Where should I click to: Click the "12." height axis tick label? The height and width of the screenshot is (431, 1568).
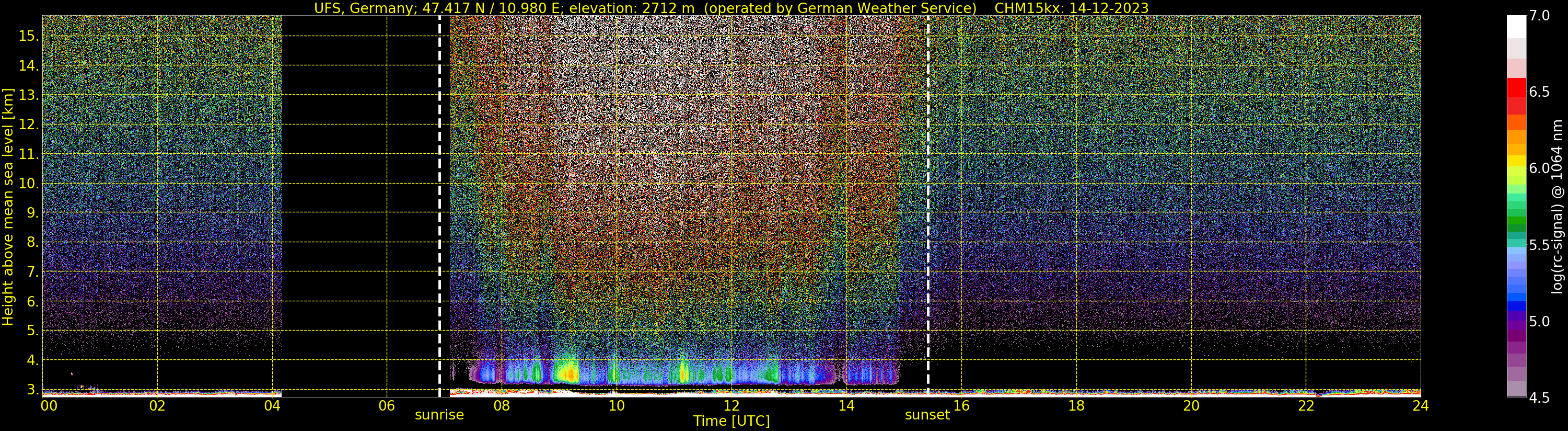(29, 124)
